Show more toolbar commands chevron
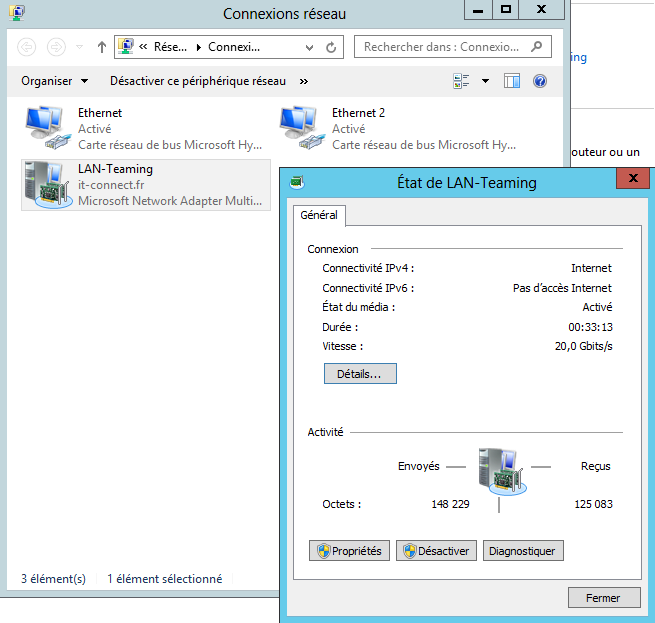The height and width of the screenshot is (623, 655). tap(303, 81)
